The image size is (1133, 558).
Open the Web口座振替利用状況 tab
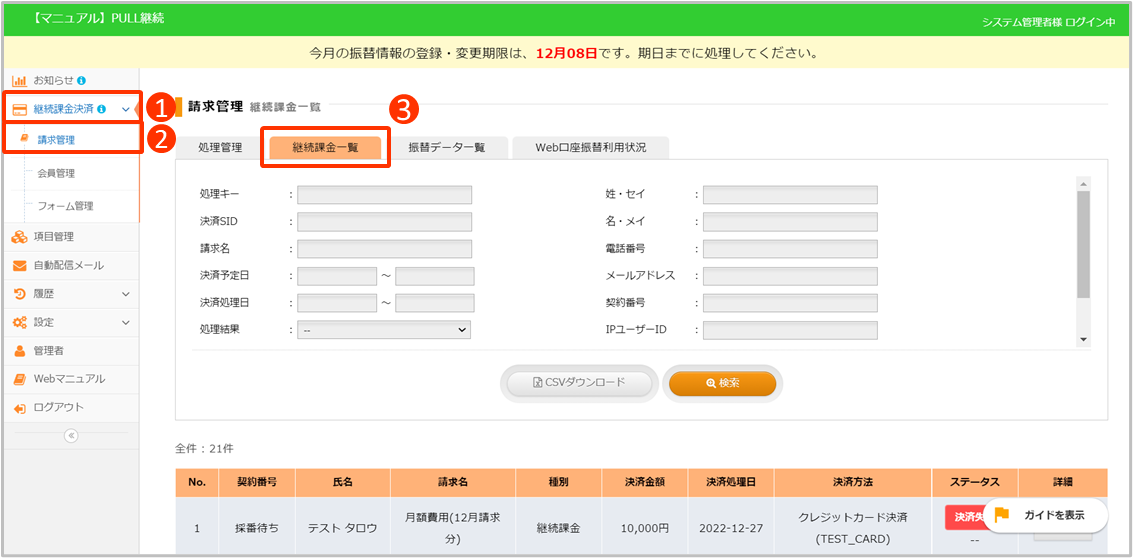pos(590,147)
